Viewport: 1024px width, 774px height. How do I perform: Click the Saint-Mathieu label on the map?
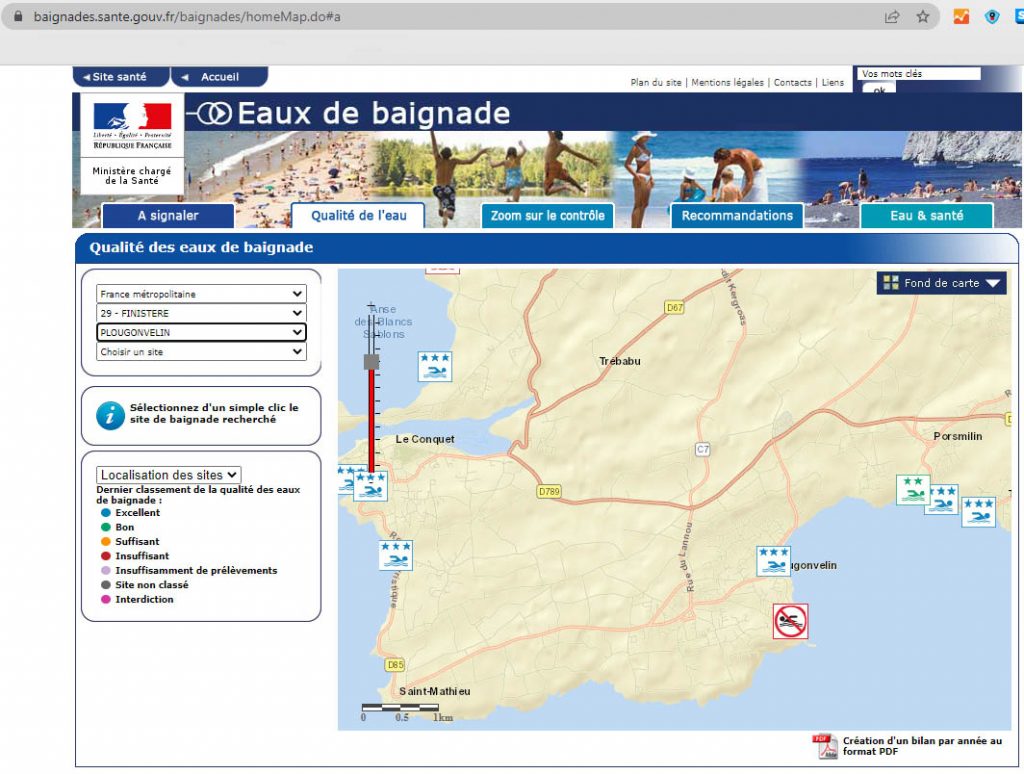(x=435, y=691)
